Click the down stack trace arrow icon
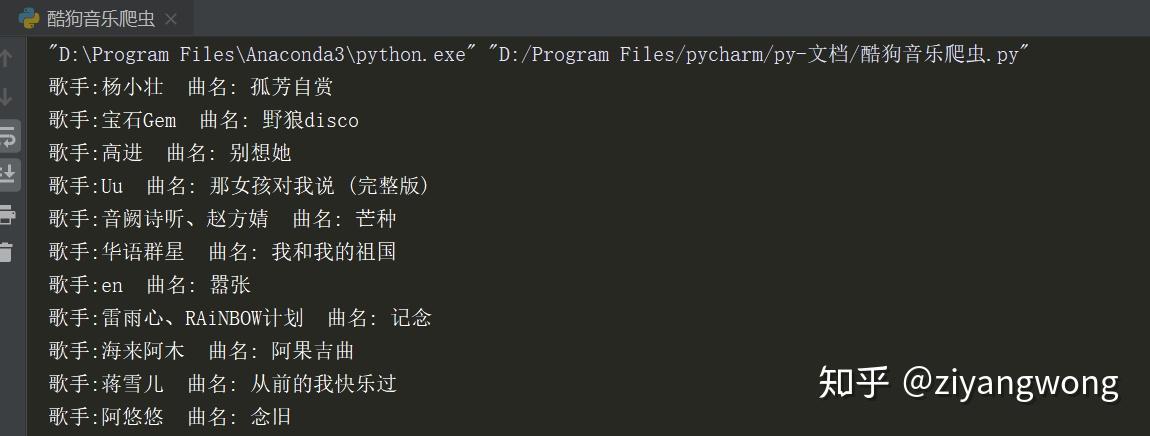Screen dimensions: 1150x436 6,96
